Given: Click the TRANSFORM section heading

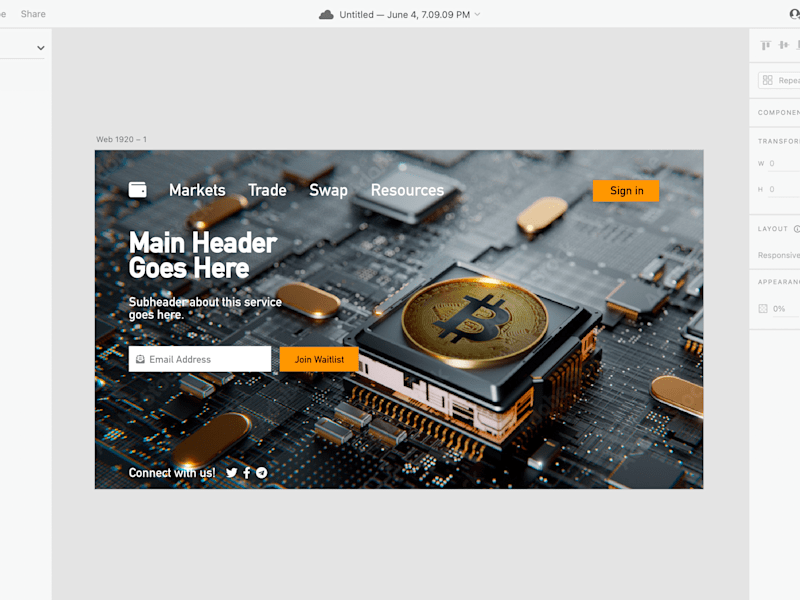Looking at the screenshot, I should click(x=779, y=141).
